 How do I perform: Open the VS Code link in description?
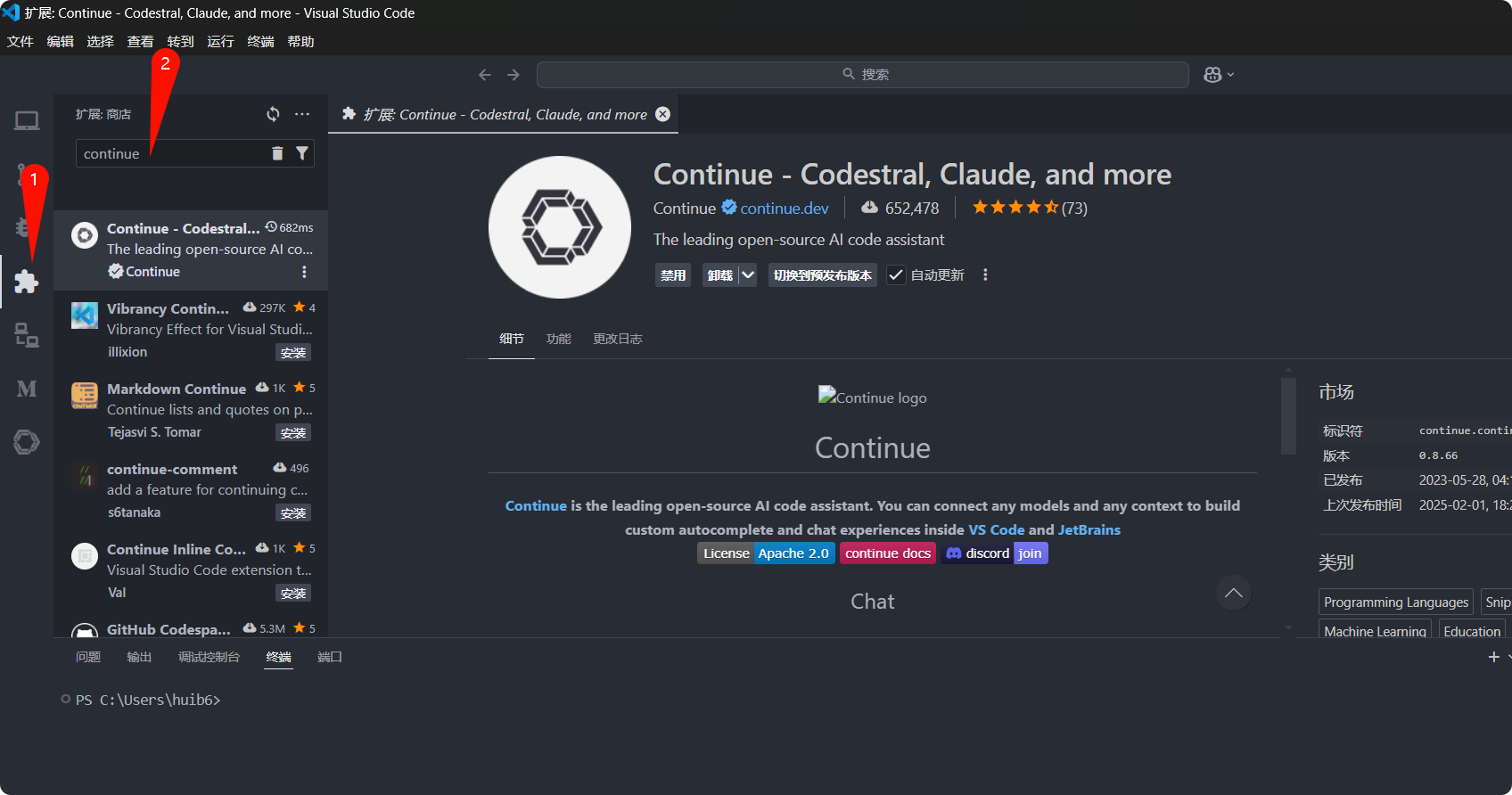tap(997, 529)
